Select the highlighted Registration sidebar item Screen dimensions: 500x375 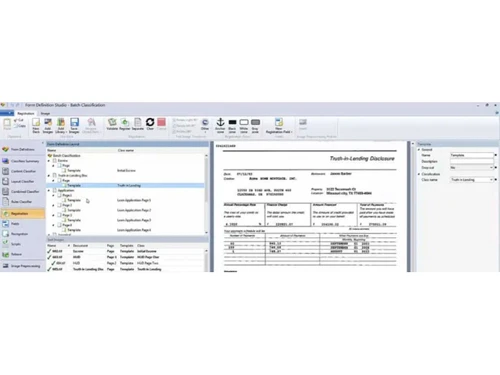point(22,214)
